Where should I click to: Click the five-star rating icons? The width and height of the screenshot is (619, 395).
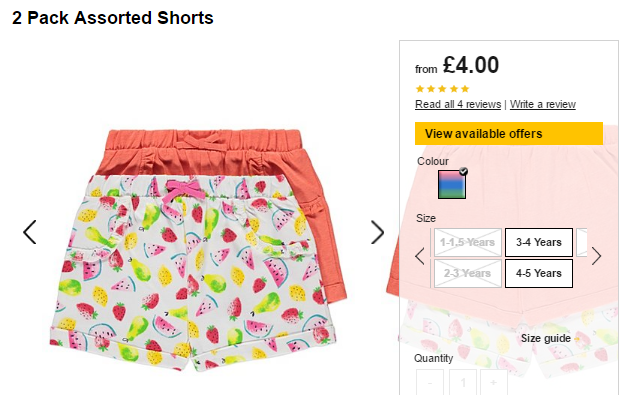pyautogui.click(x=442, y=89)
